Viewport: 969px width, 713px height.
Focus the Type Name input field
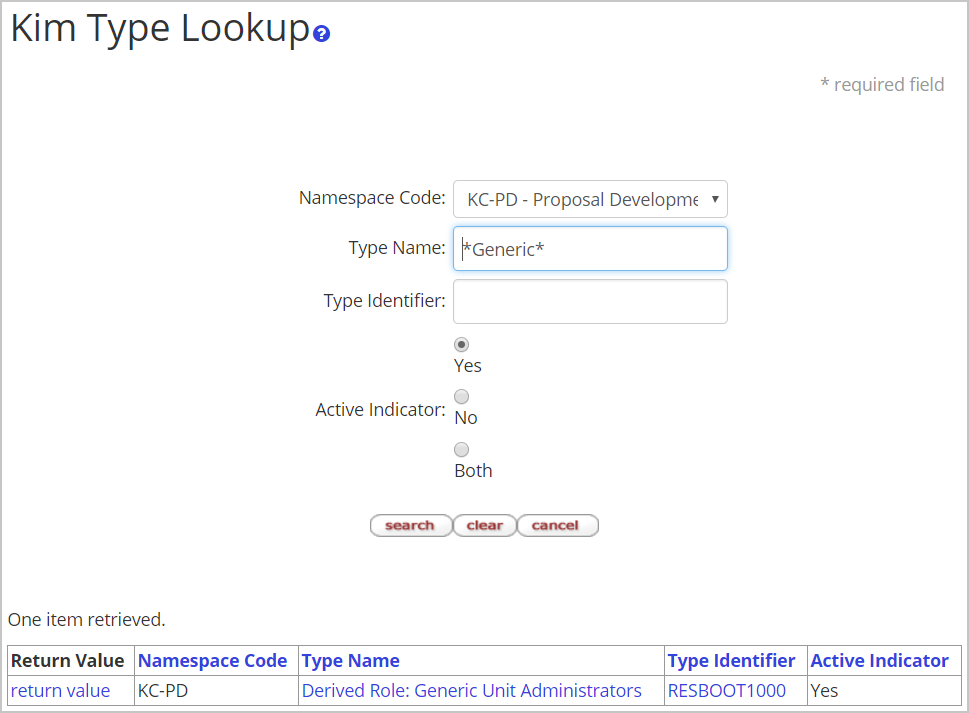590,248
